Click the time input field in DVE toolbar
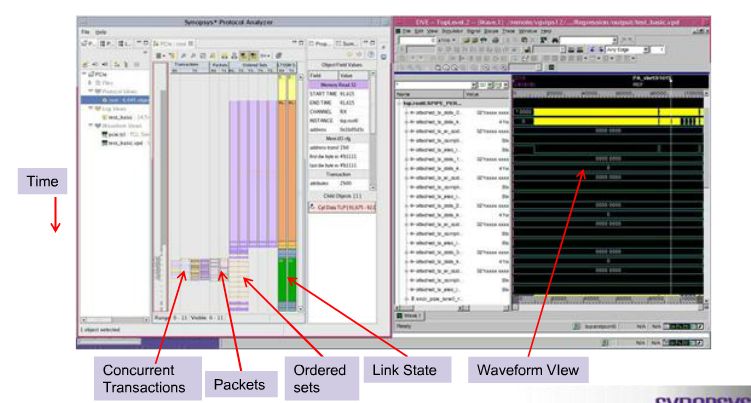Viewport: 751px width, 403px height. coord(416,40)
